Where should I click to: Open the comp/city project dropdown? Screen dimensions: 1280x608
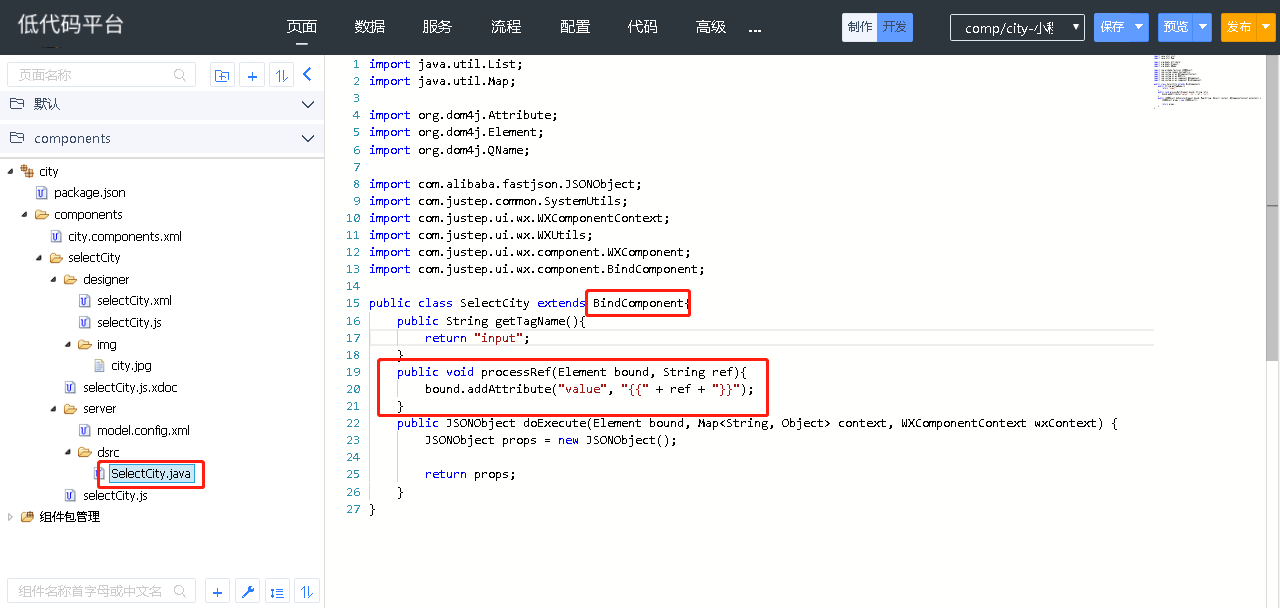click(1017, 28)
